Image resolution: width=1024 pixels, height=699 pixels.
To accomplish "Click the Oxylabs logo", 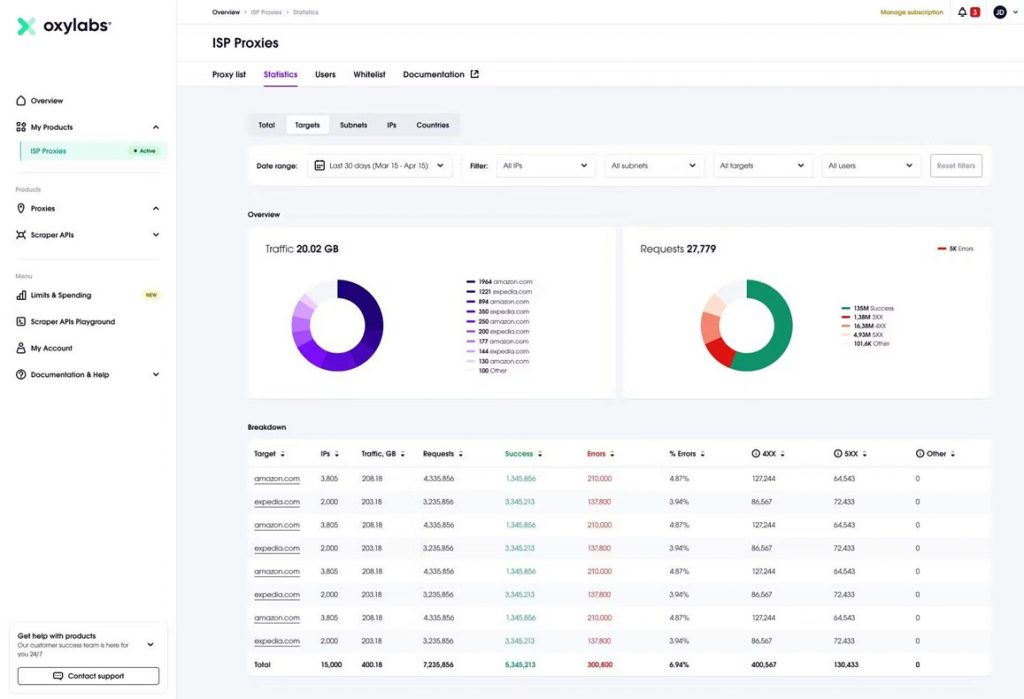I will [63, 26].
